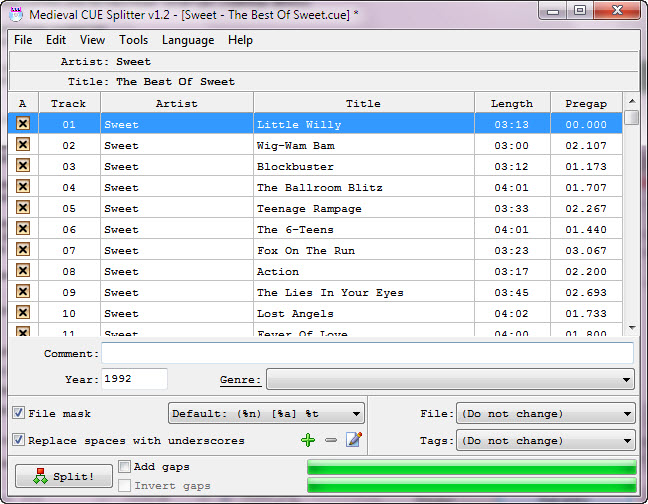Click the A column header
Screen dimensions: 648x504
click(x=23, y=103)
